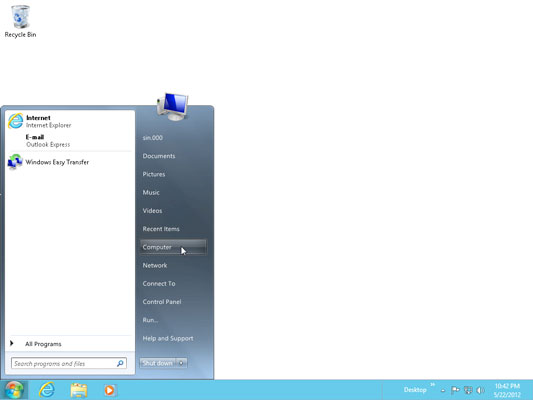The width and height of the screenshot is (533, 400).
Task: Click the network tray icon
Action: (468, 390)
